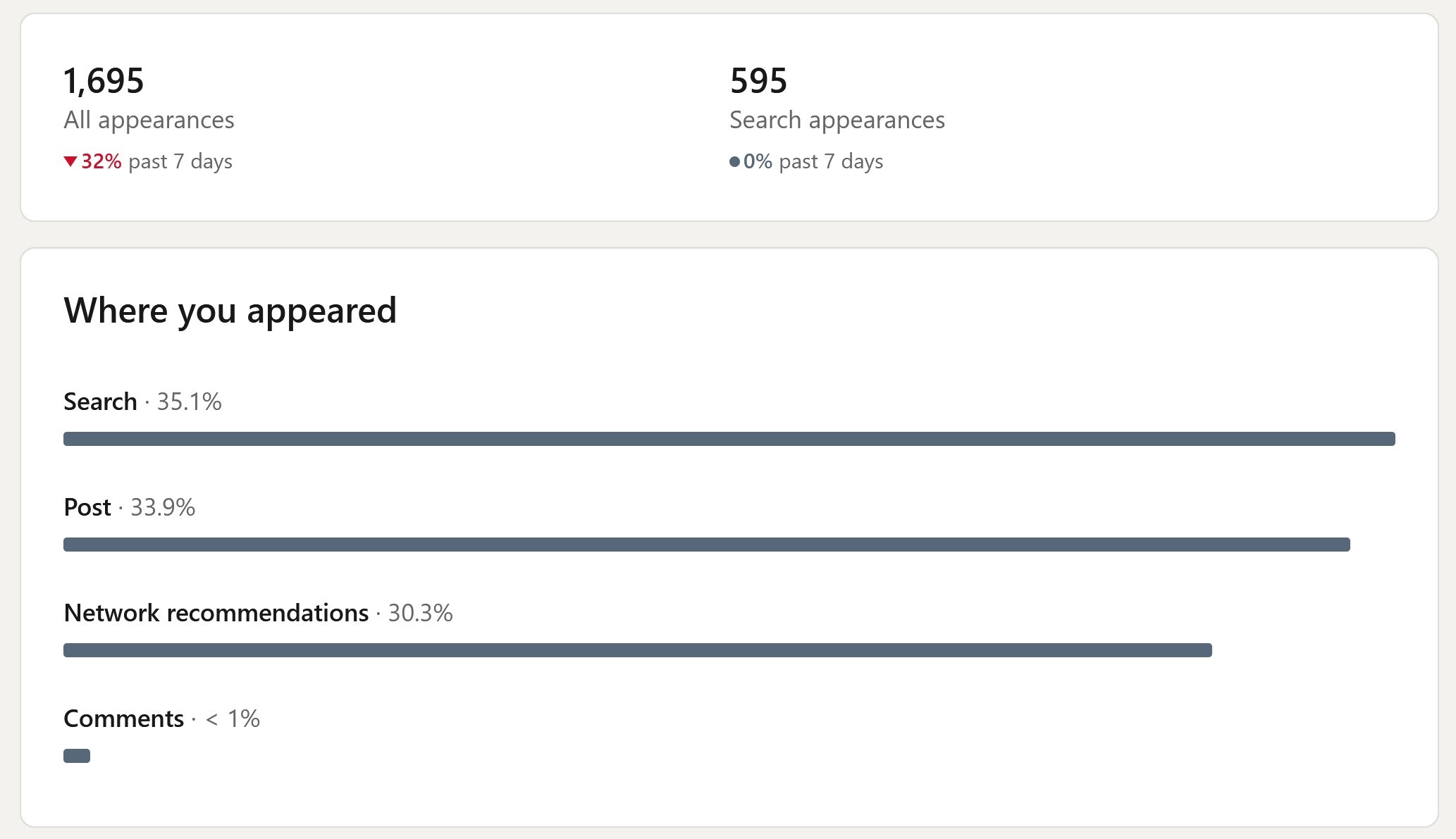Click the Post 33.9% progress bar
The image size is (1456, 839).
(707, 545)
